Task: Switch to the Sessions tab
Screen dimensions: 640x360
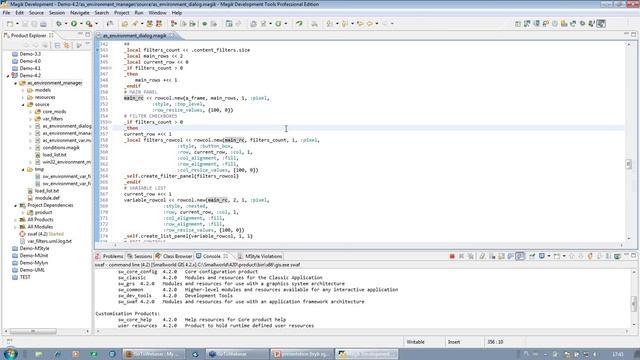Action: [140, 256]
